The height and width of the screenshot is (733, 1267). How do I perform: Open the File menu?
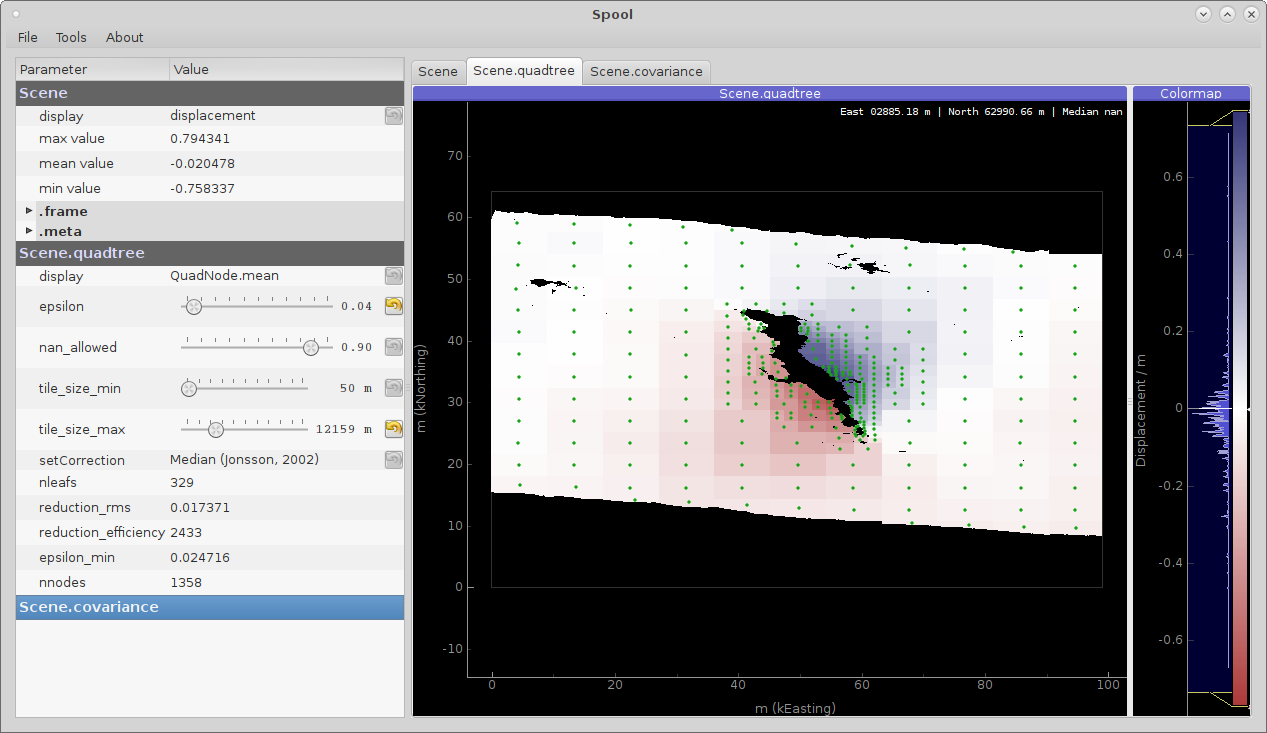click(x=28, y=37)
